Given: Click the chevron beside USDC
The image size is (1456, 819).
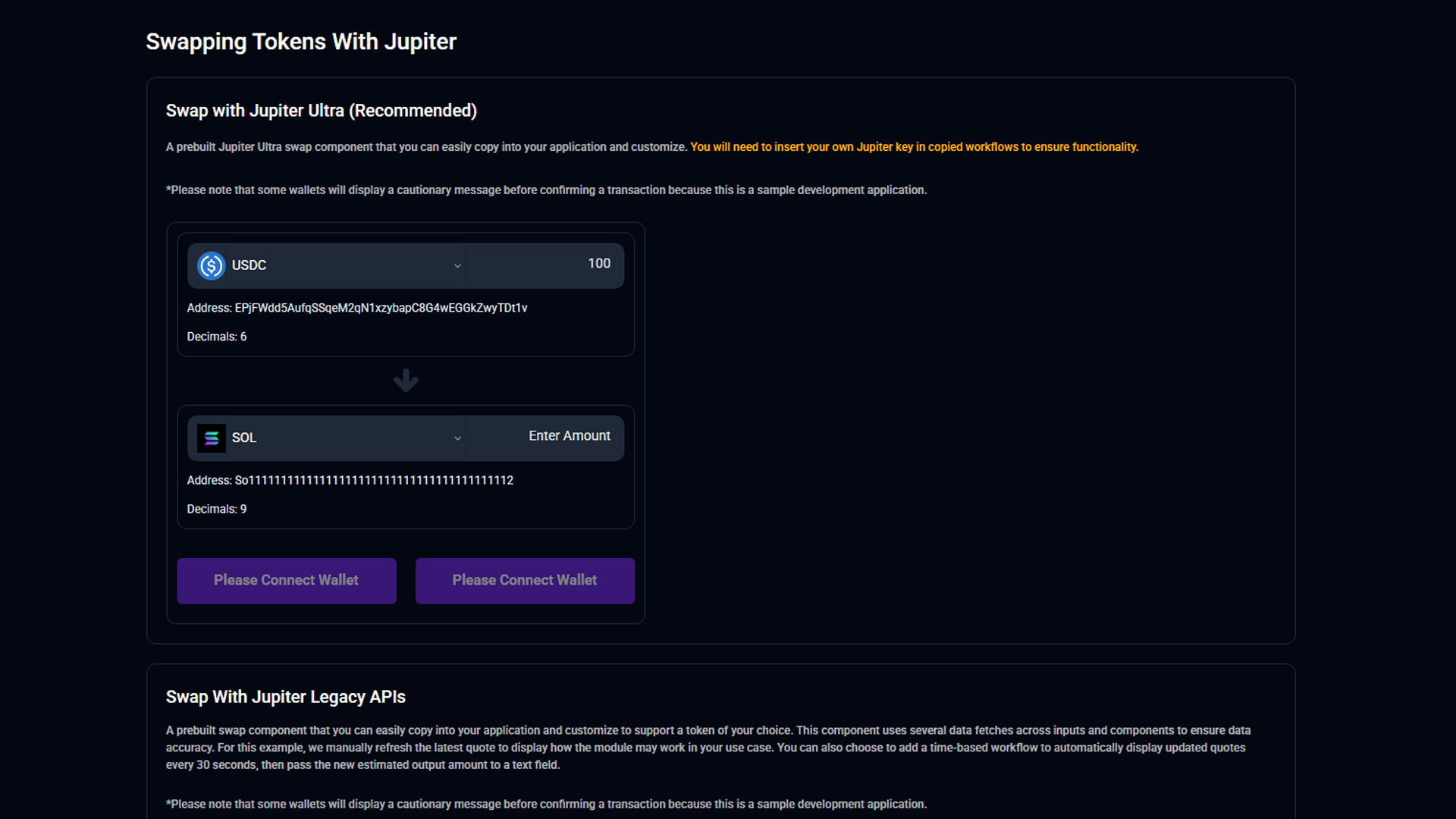Looking at the screenshot, I should click(457, 266).
